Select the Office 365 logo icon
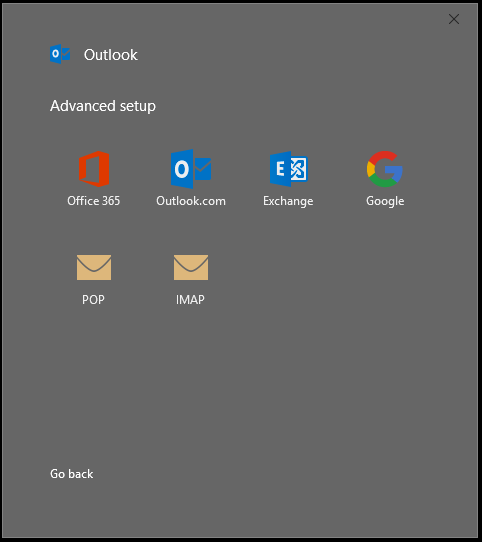Viewport: 482px width, 542px height. point(94,169)
